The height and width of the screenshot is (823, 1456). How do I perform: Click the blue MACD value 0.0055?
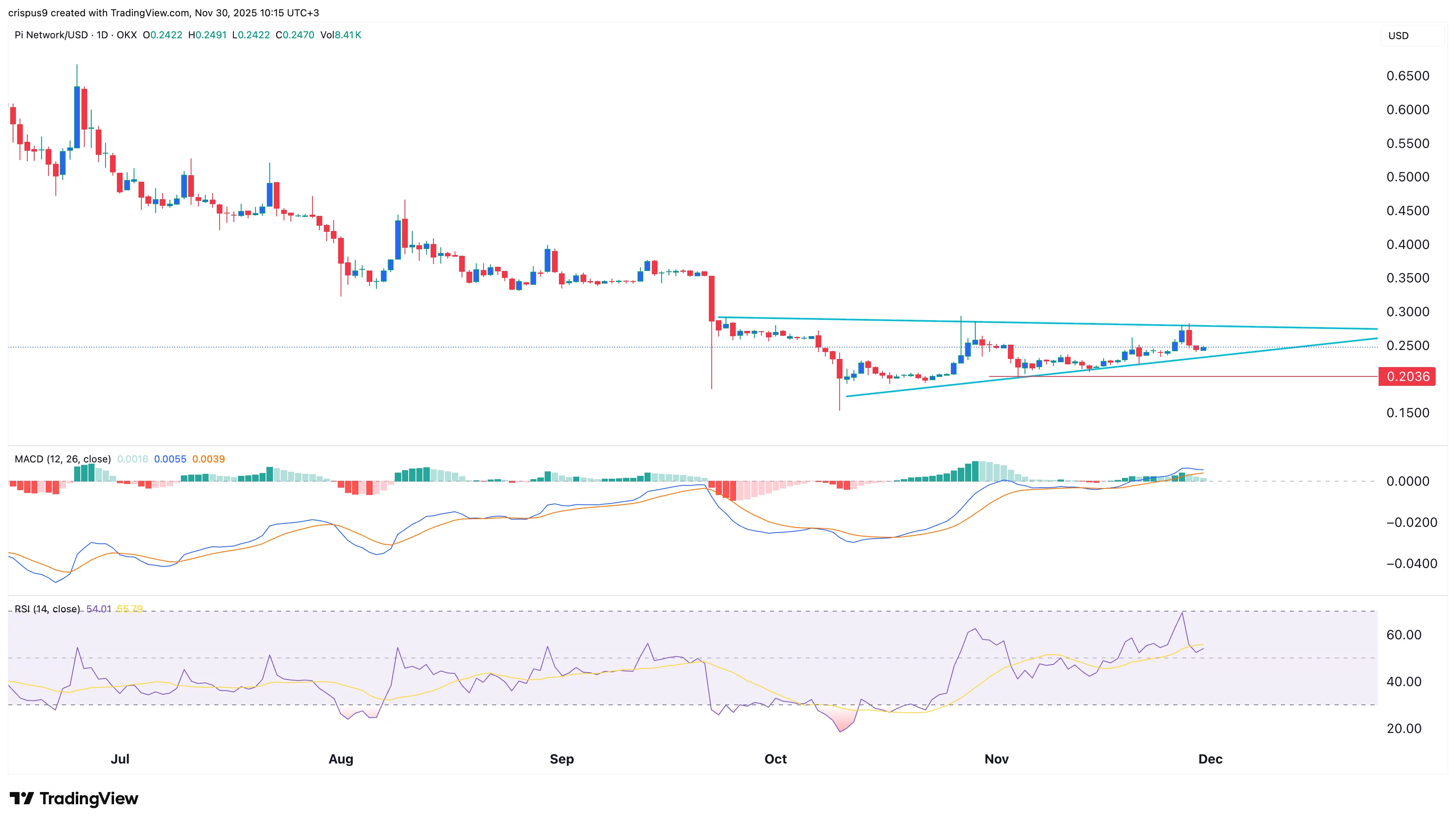click(x=170, y=460)
